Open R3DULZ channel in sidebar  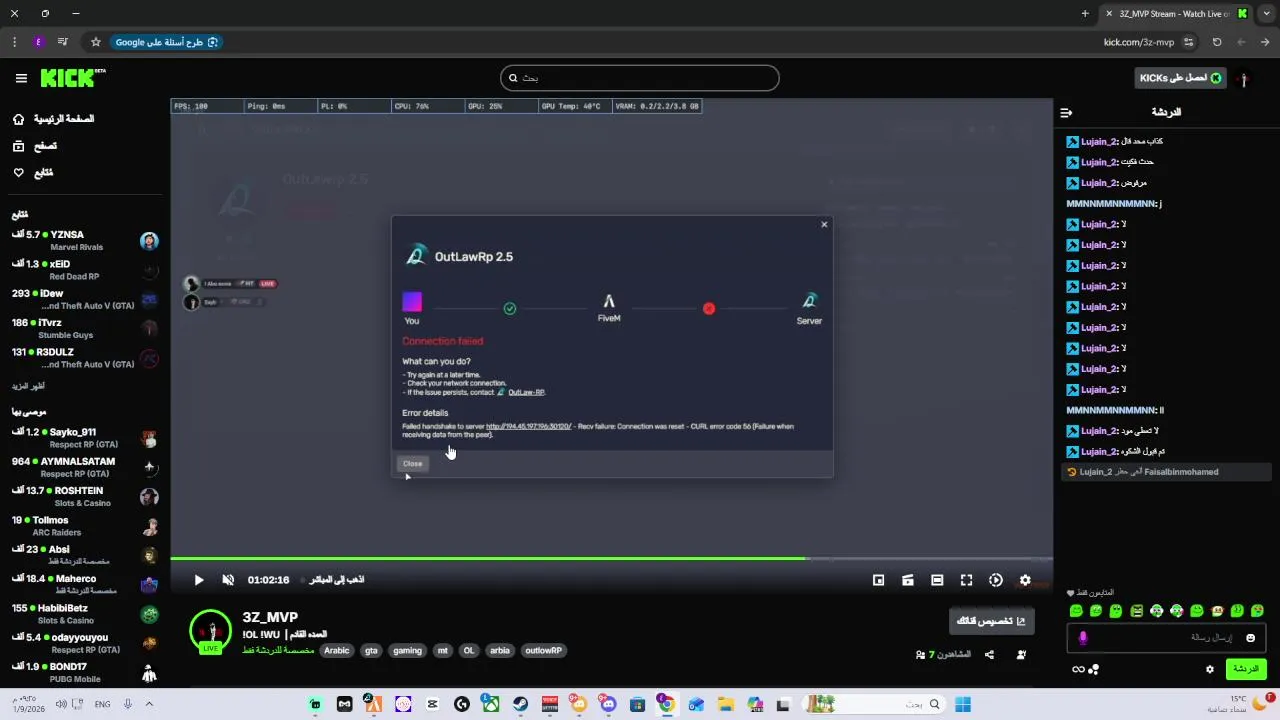(85, 358)
